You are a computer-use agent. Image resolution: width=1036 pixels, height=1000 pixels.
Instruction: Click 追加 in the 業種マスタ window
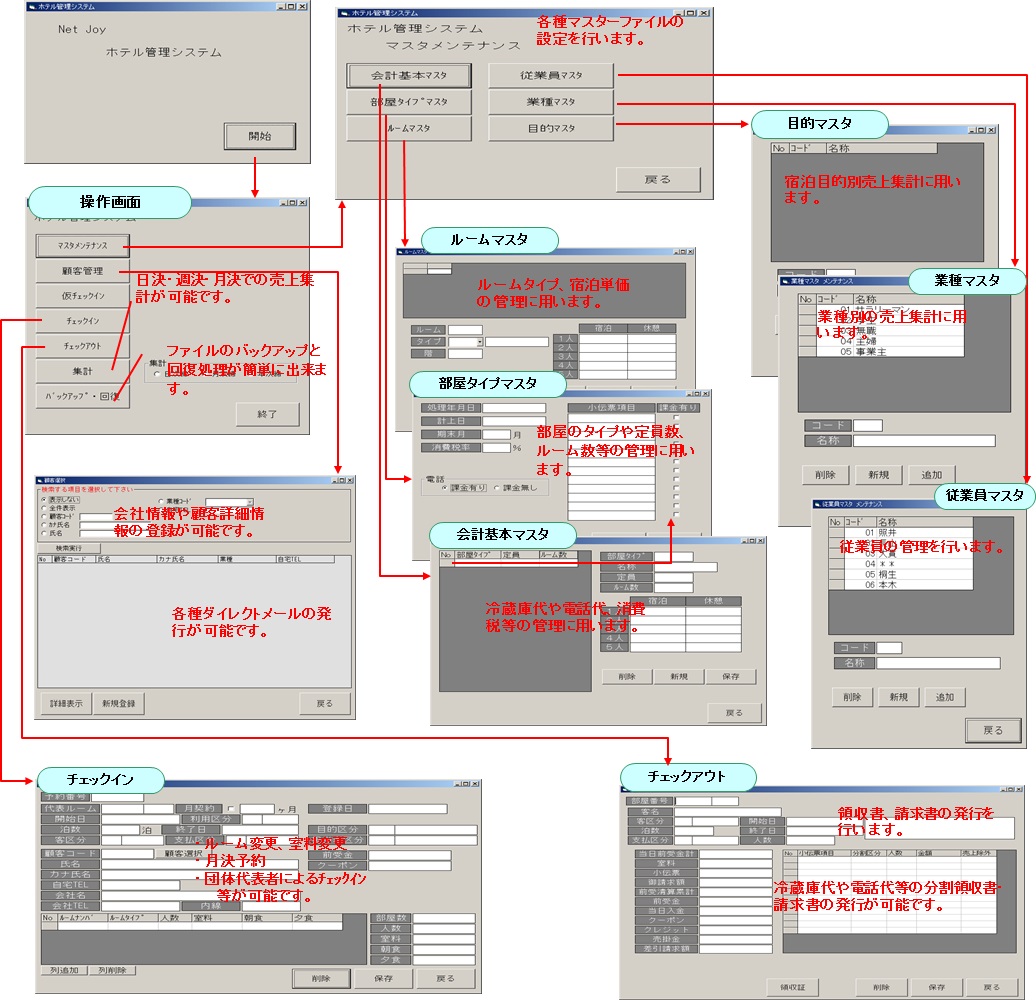coord(932,475)
